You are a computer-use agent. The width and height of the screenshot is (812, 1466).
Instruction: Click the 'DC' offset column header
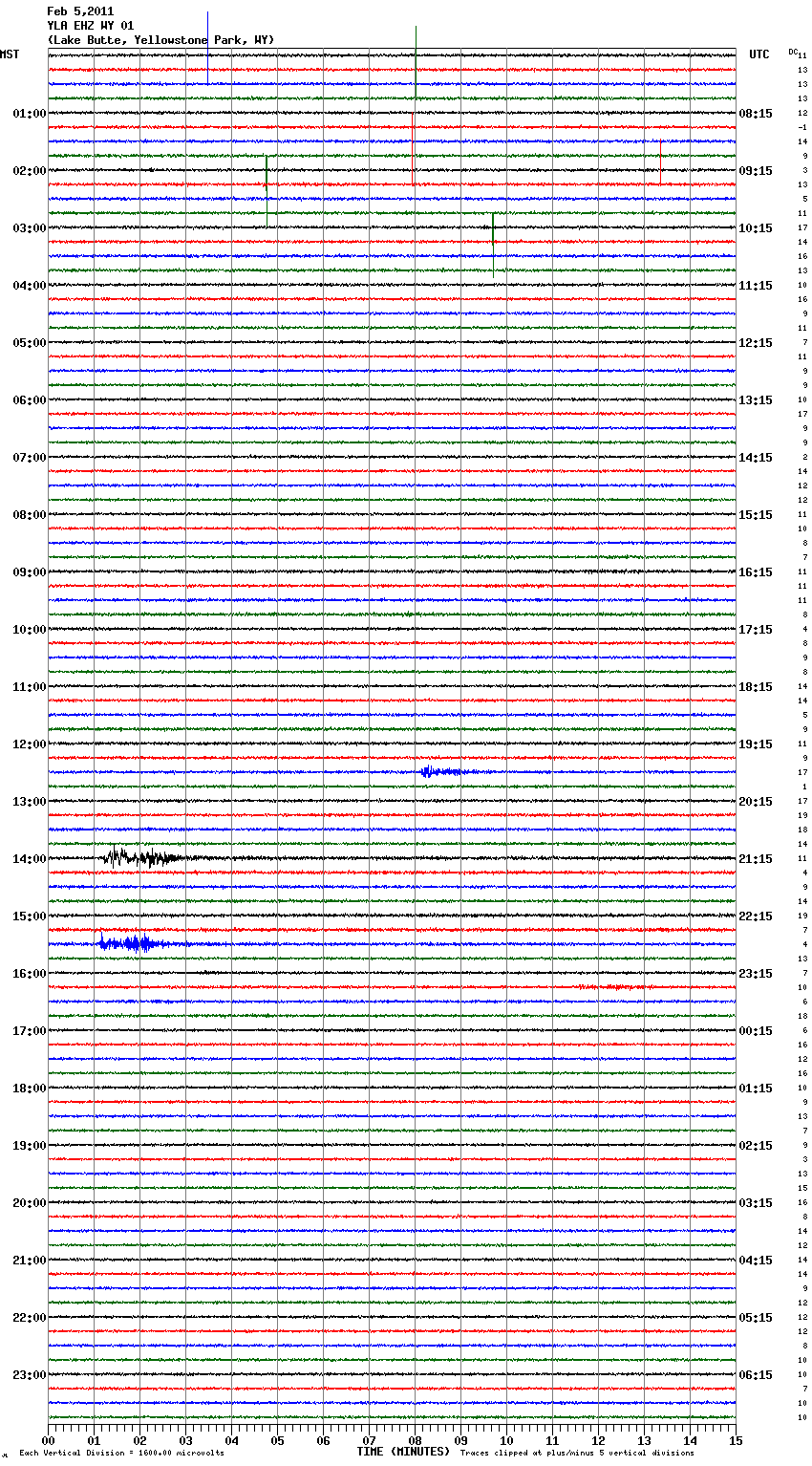793,52
